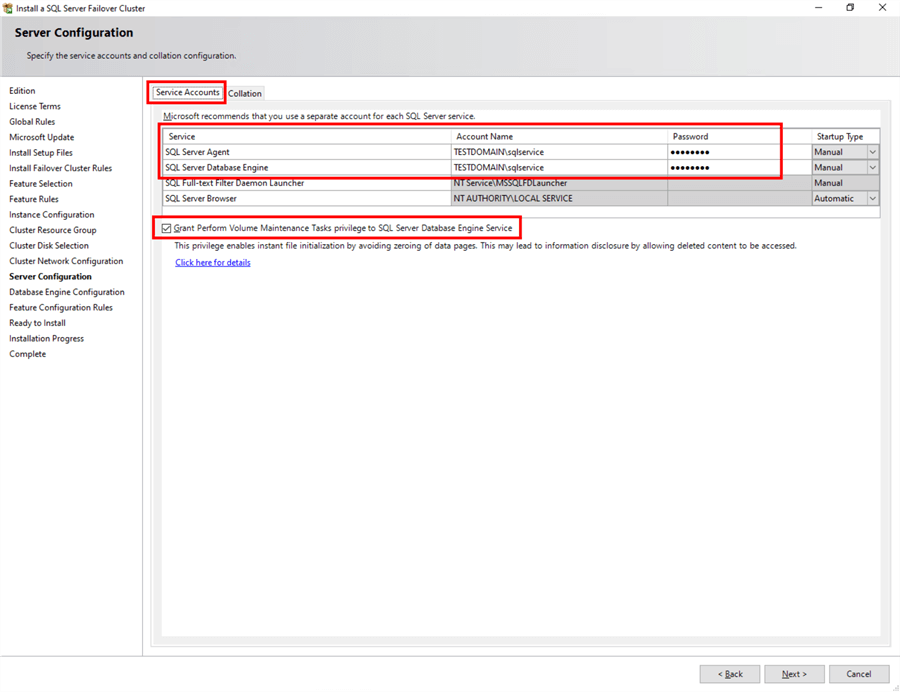
Task: Open Startup Type dropdown for SQL Server Database Engine
Action: [872, 168]
